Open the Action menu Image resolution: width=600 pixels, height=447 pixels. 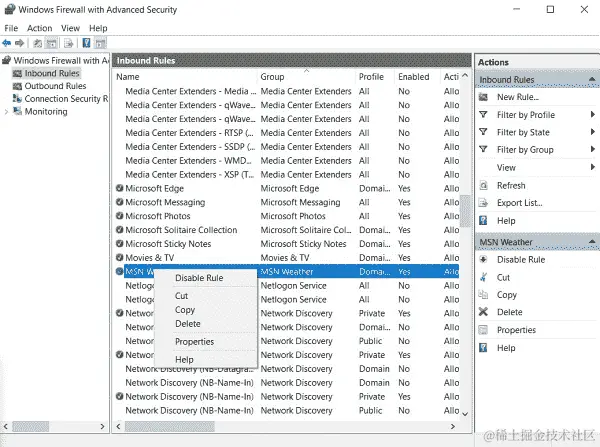pos(39,28)
